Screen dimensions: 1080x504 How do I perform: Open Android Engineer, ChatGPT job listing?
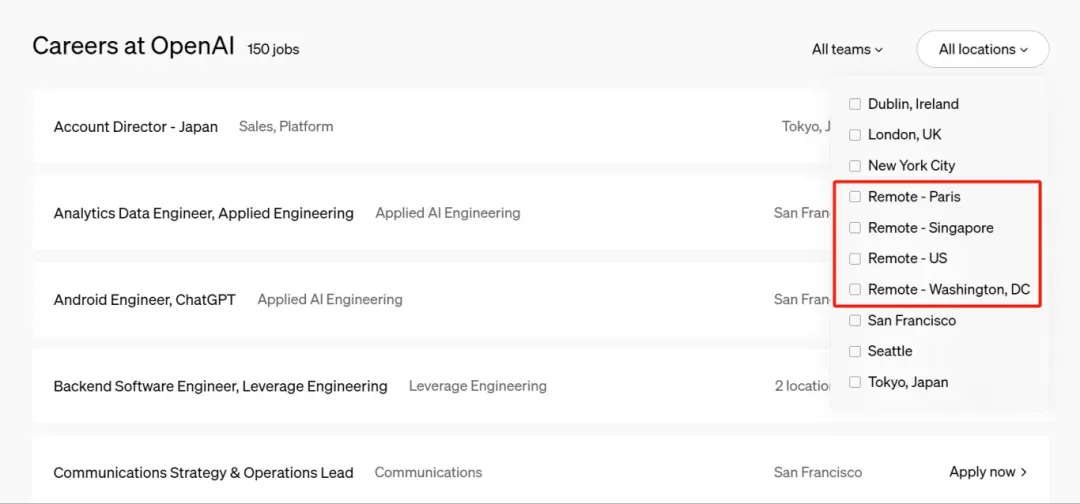tap(145, 299)
